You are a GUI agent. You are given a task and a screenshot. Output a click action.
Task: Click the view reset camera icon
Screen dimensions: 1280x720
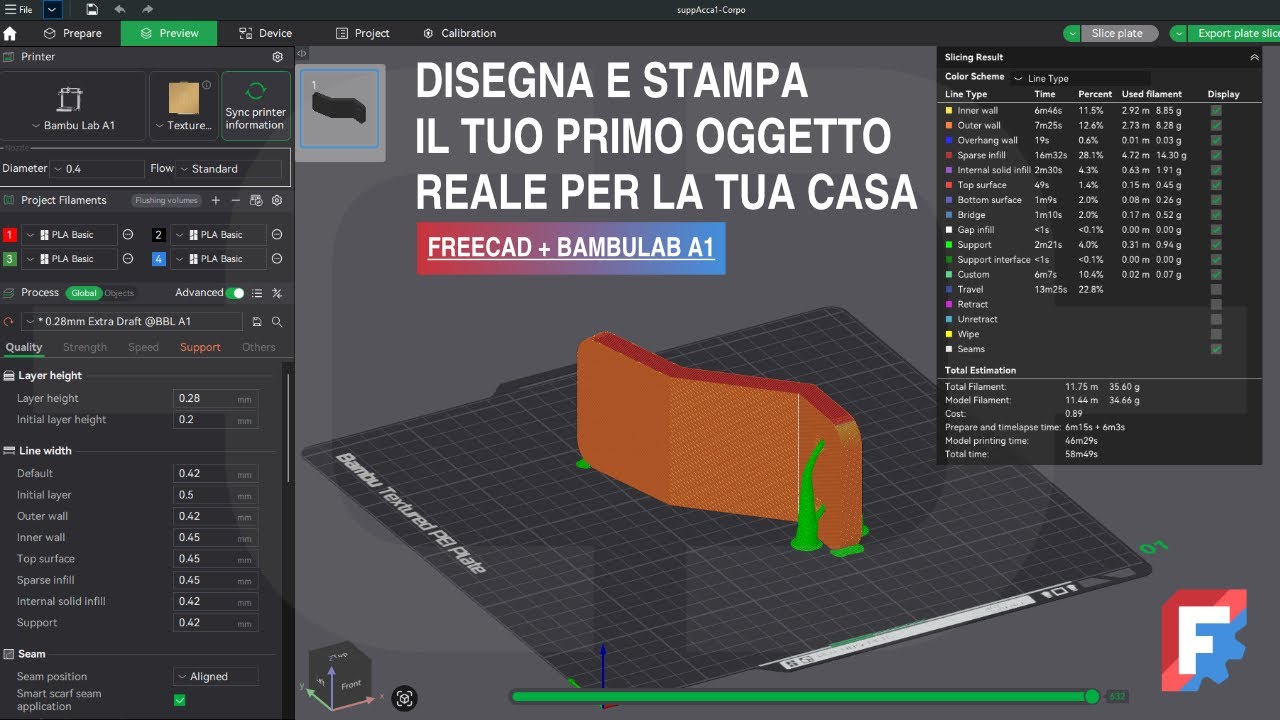point(405,698)
